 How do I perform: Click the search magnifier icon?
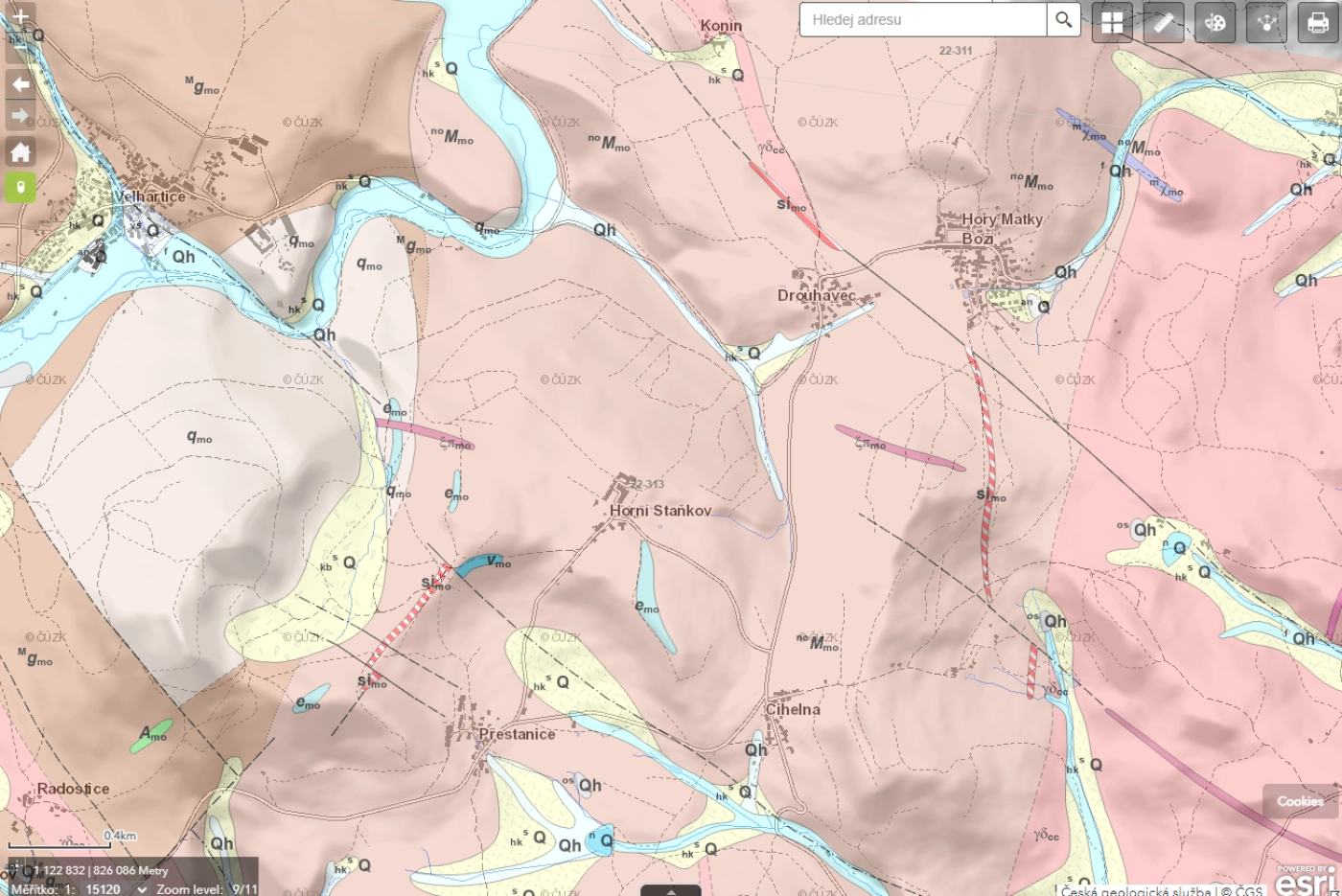point(1063,20)
